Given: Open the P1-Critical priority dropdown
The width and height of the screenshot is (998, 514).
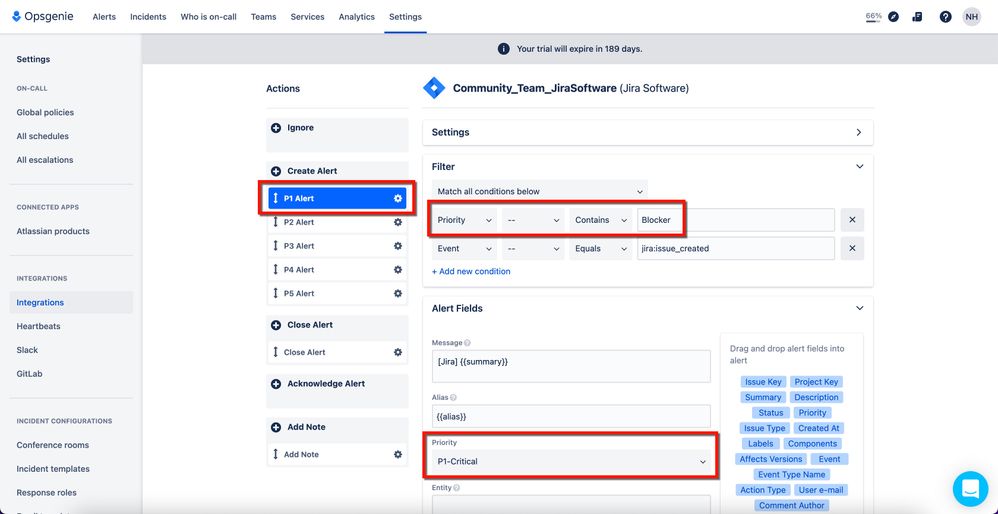Looking at the screenshot, I should click(x=571, y=461).
